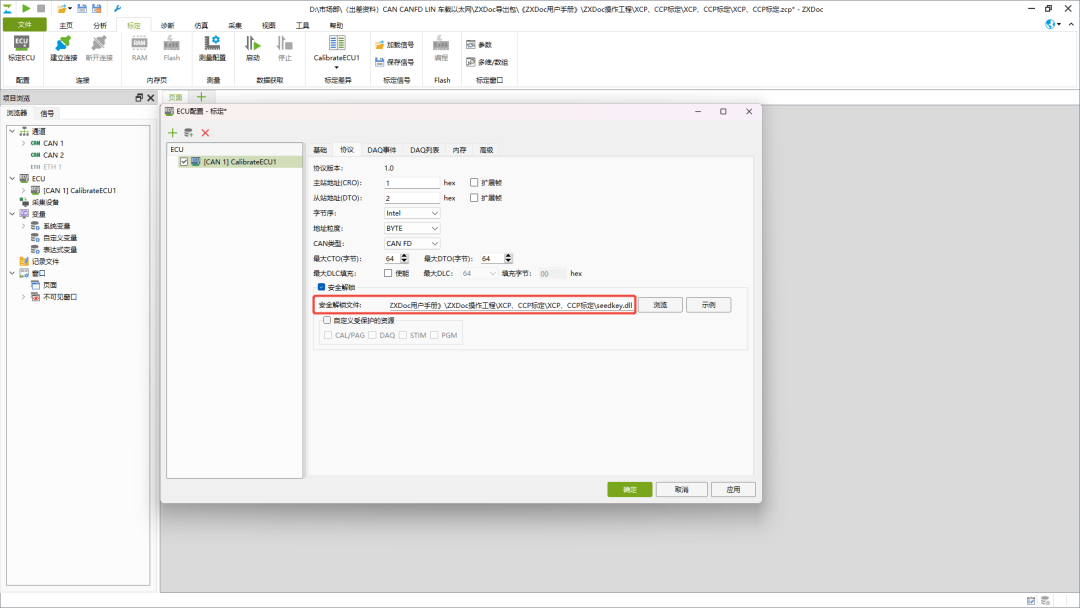Screen dimensions: 1080x608
Task: Switch to 高级 tab in dialog
Action: [486, 150]
